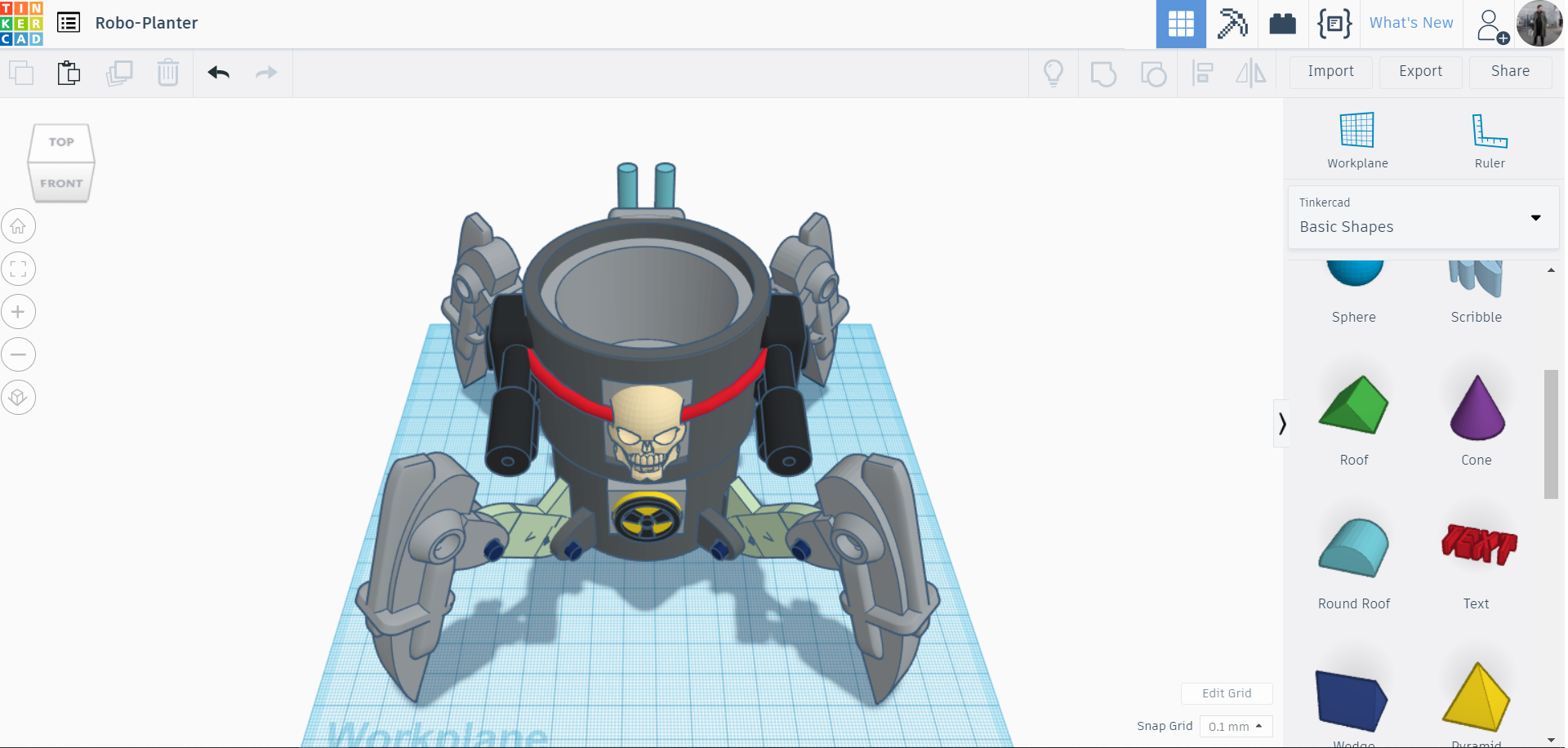Image resolution: width=1568 pixels, height=748 pixels.
Task: Toggle Show All lightbulb icon
Action: (1053, 73)
